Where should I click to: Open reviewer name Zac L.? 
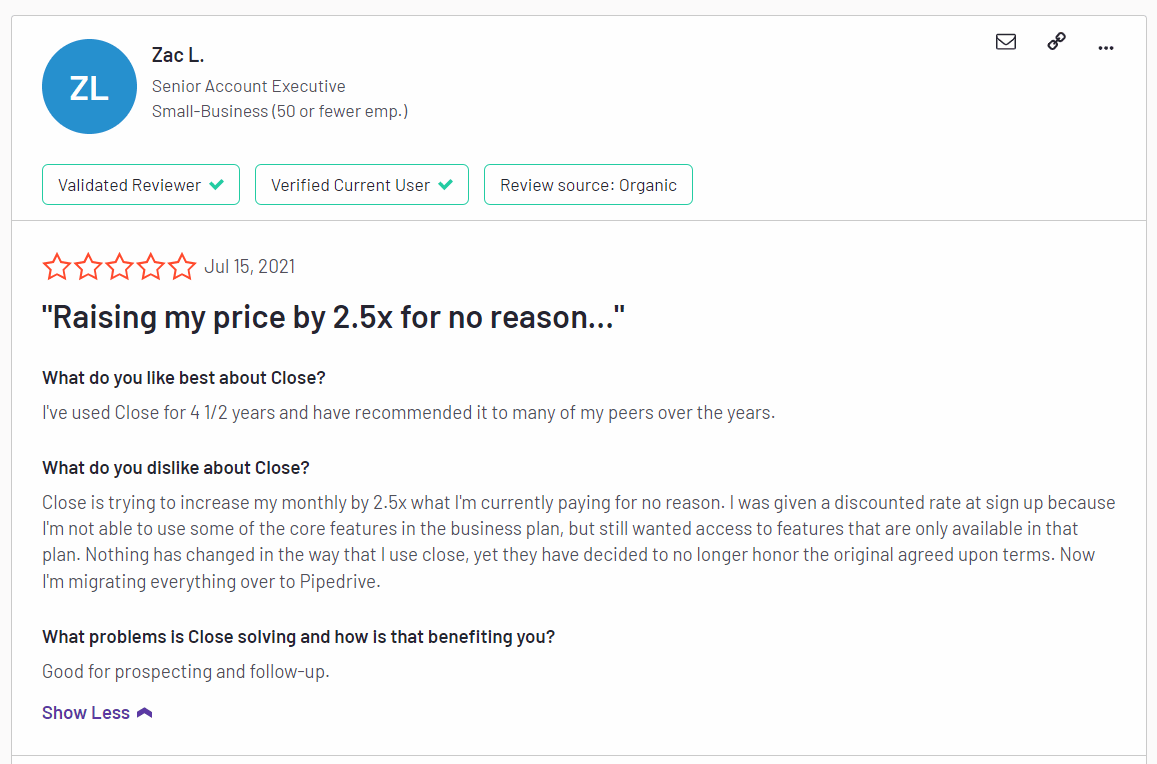(x=178, y=55)
